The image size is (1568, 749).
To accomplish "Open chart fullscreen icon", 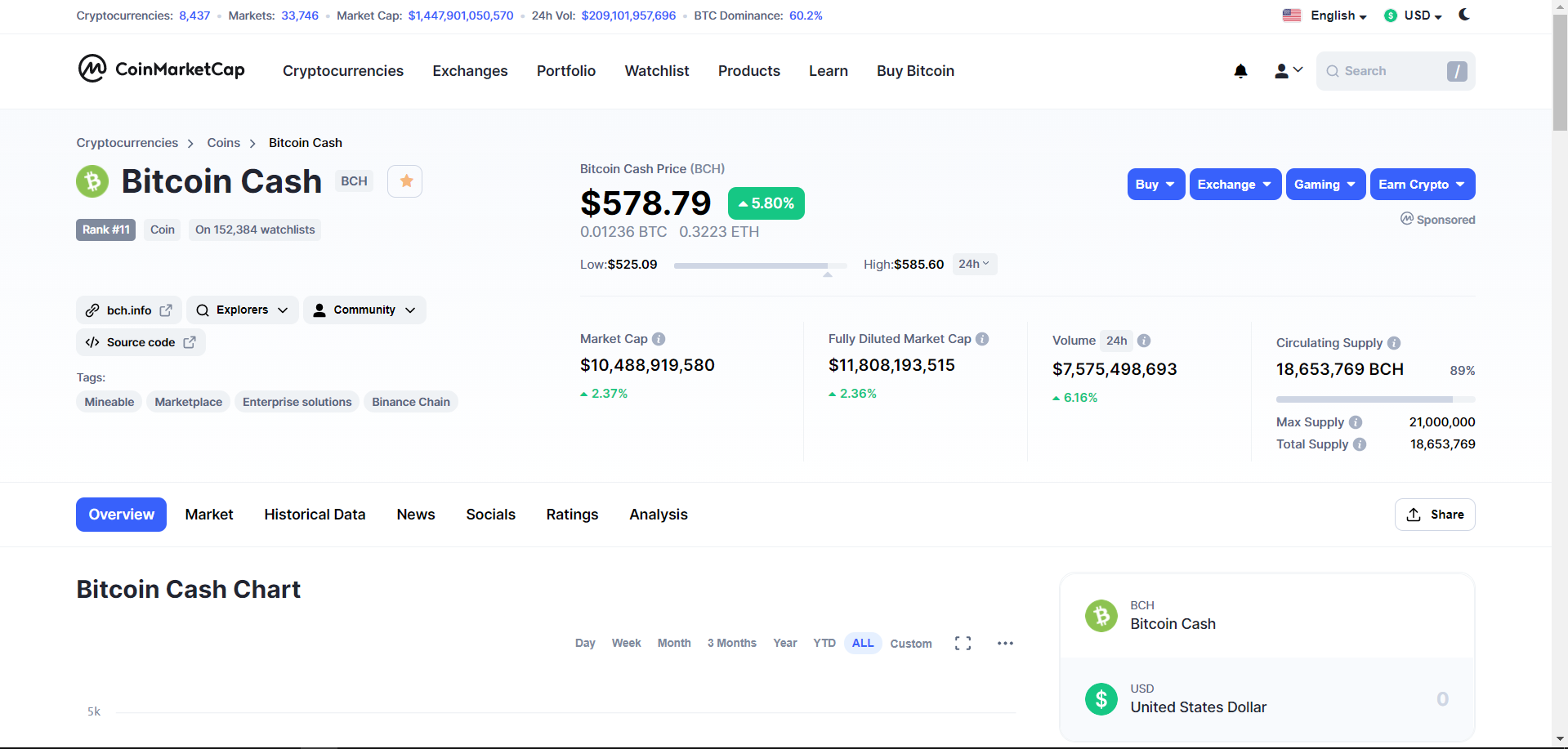I will [963, 644].
